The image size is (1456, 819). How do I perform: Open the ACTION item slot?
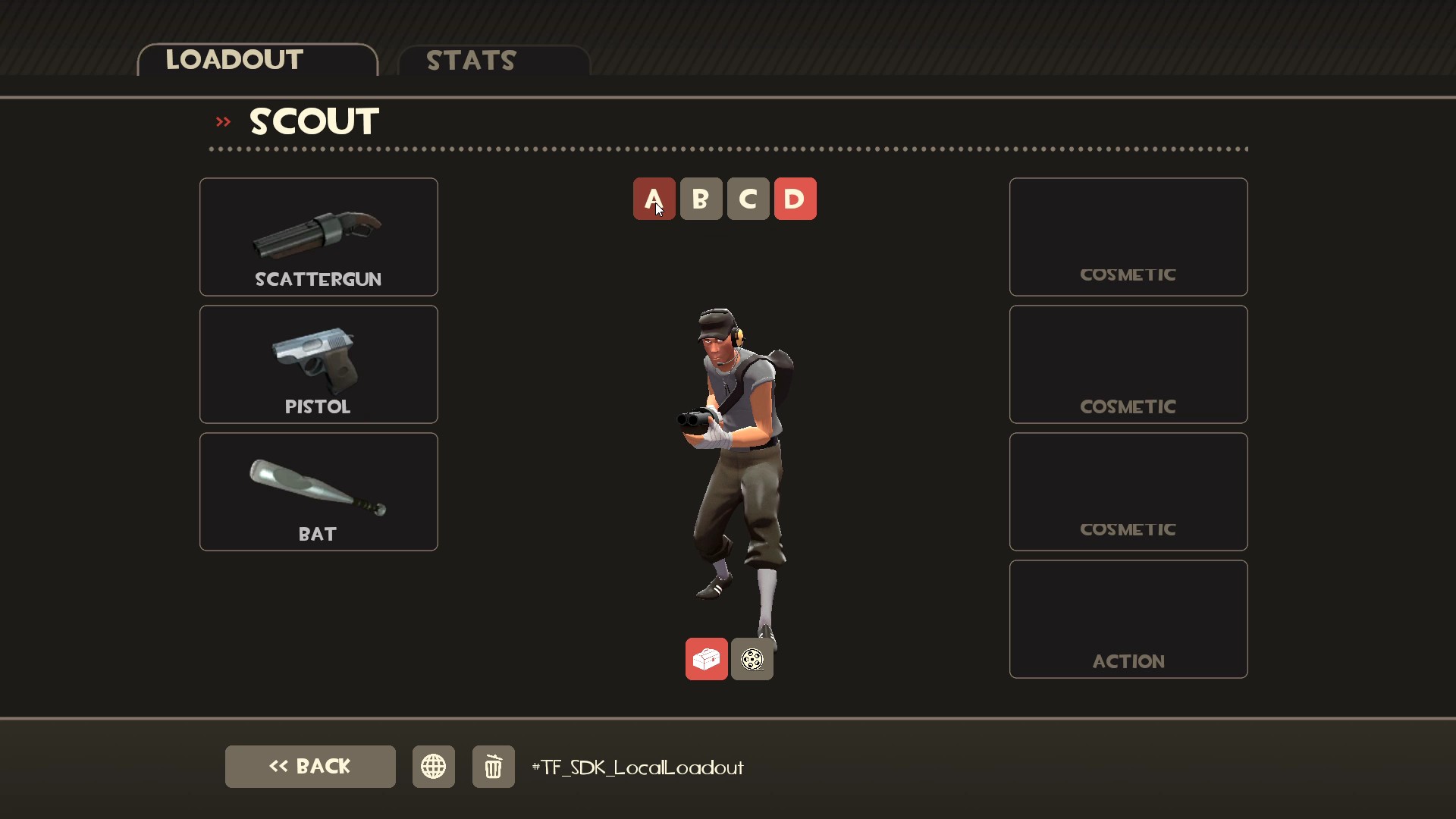click(x=1128, y=619)
